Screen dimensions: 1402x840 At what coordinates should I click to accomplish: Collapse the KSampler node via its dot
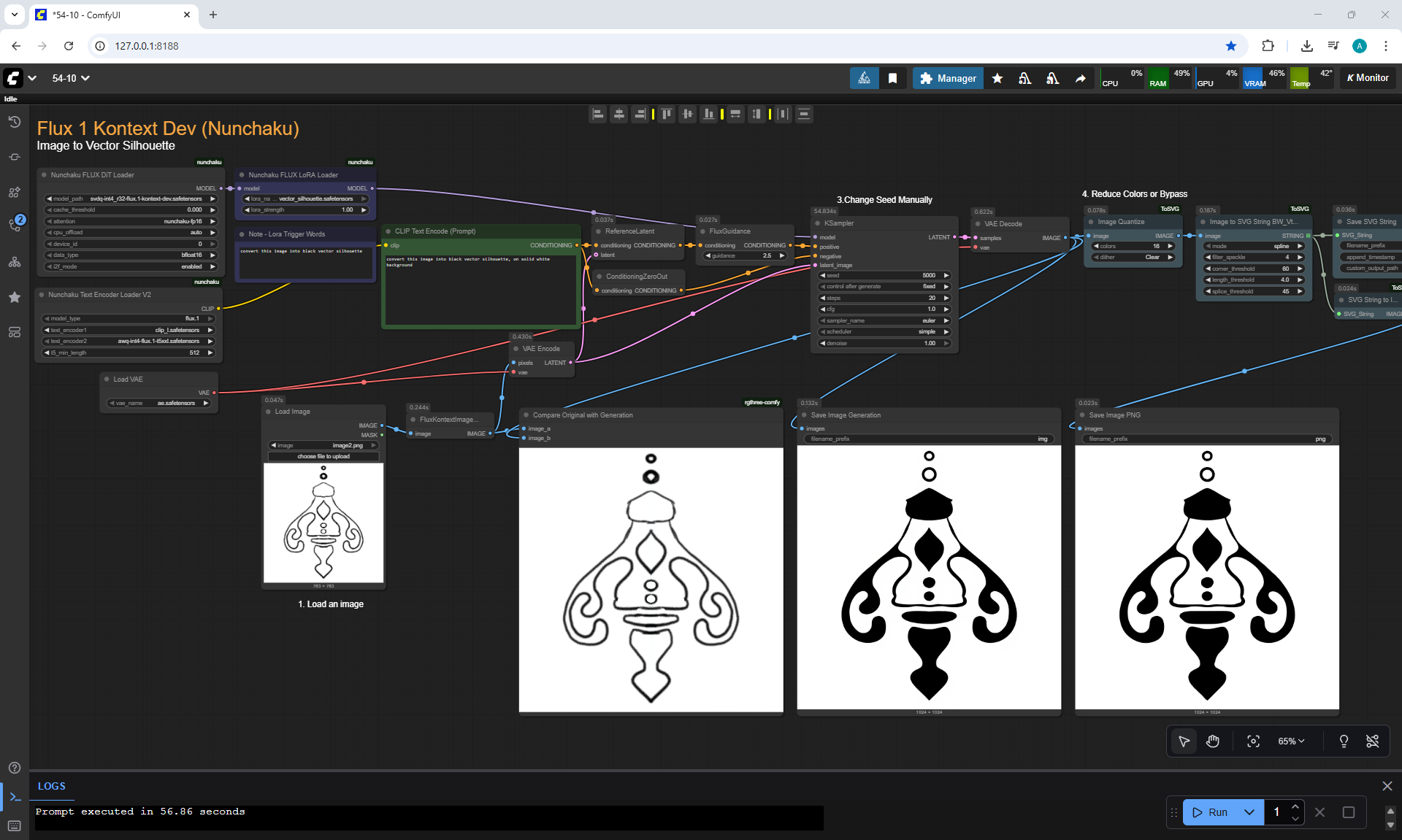(x=817, y=223)
